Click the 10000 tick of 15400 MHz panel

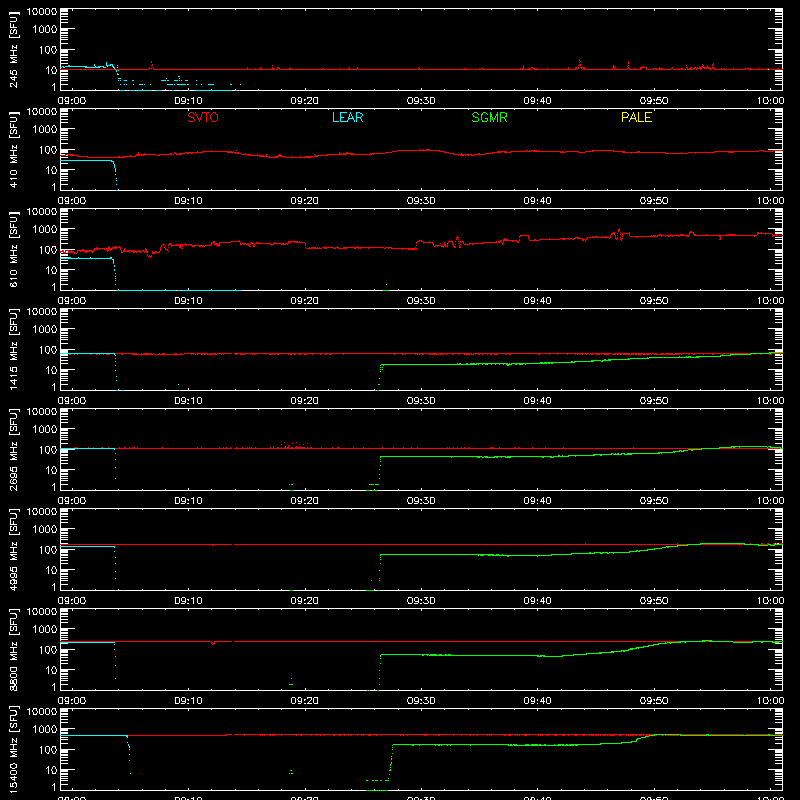tap(42, 712)
